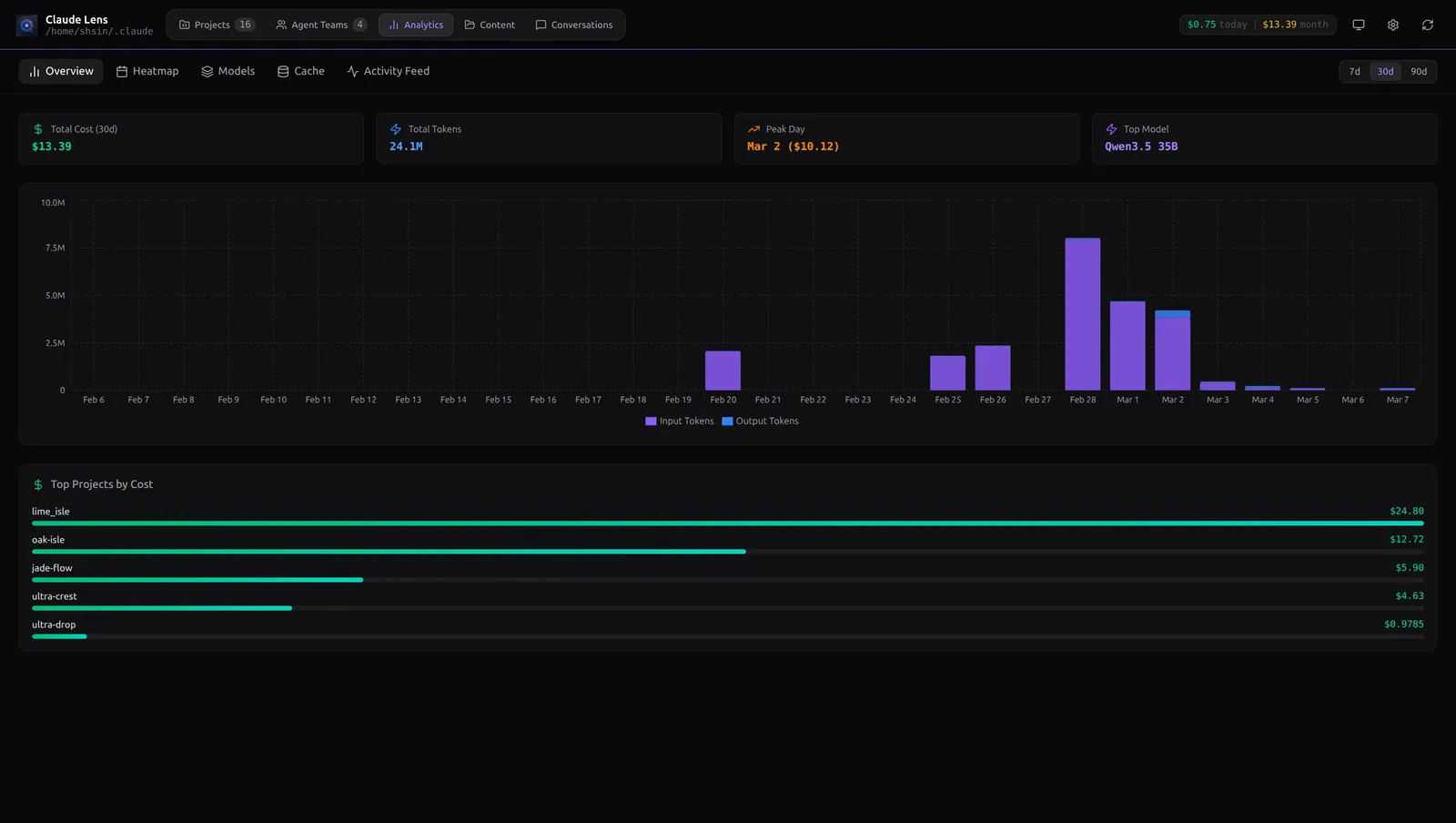Click the $13.39 month cost indicator
The height and width of the screenshot is (823, 1456).
point(1297,25)
